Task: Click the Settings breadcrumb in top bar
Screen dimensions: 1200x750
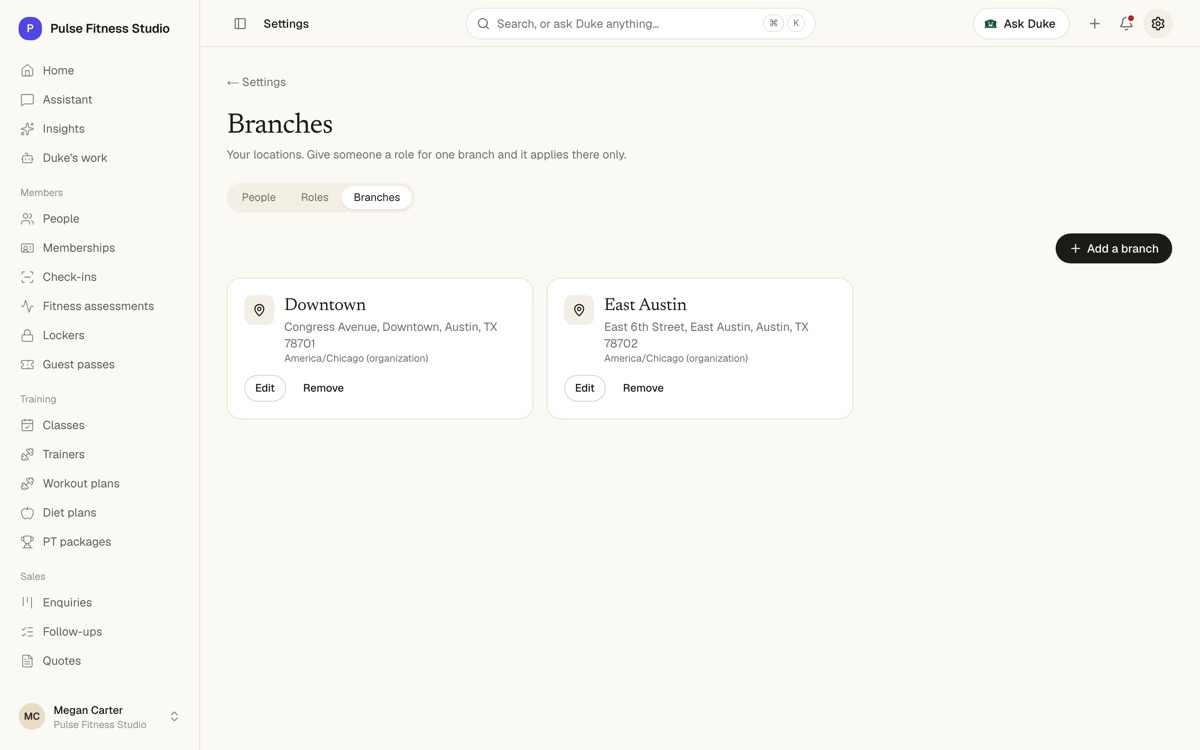Action: click(x=286, y=24)
